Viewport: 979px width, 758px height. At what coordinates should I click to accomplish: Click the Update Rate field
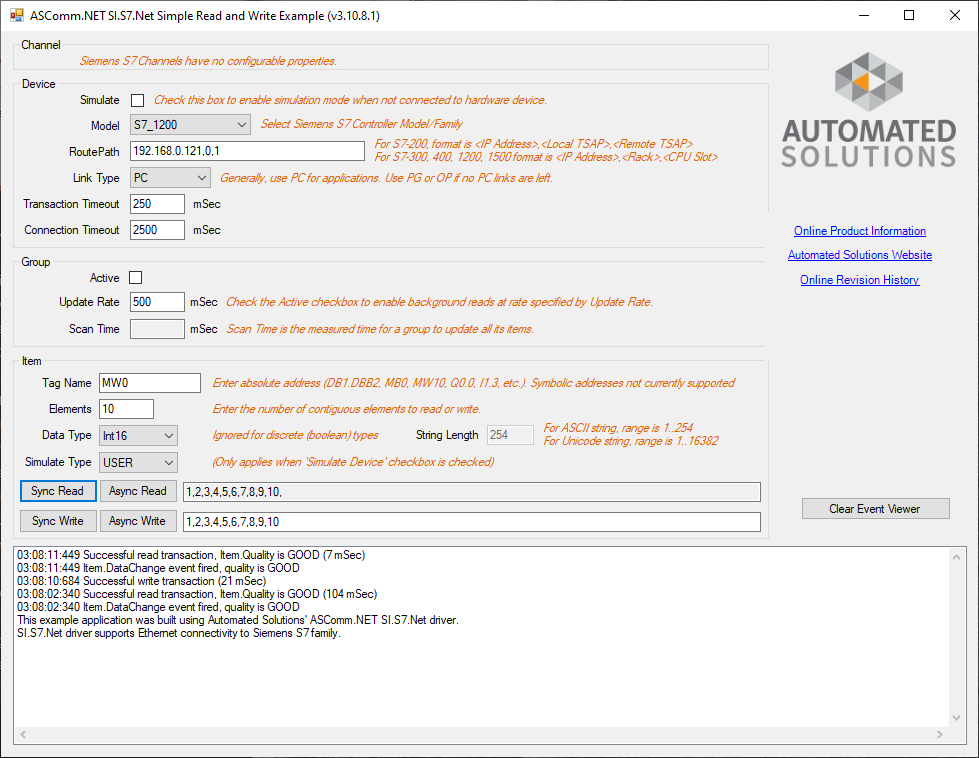point(157,302)
